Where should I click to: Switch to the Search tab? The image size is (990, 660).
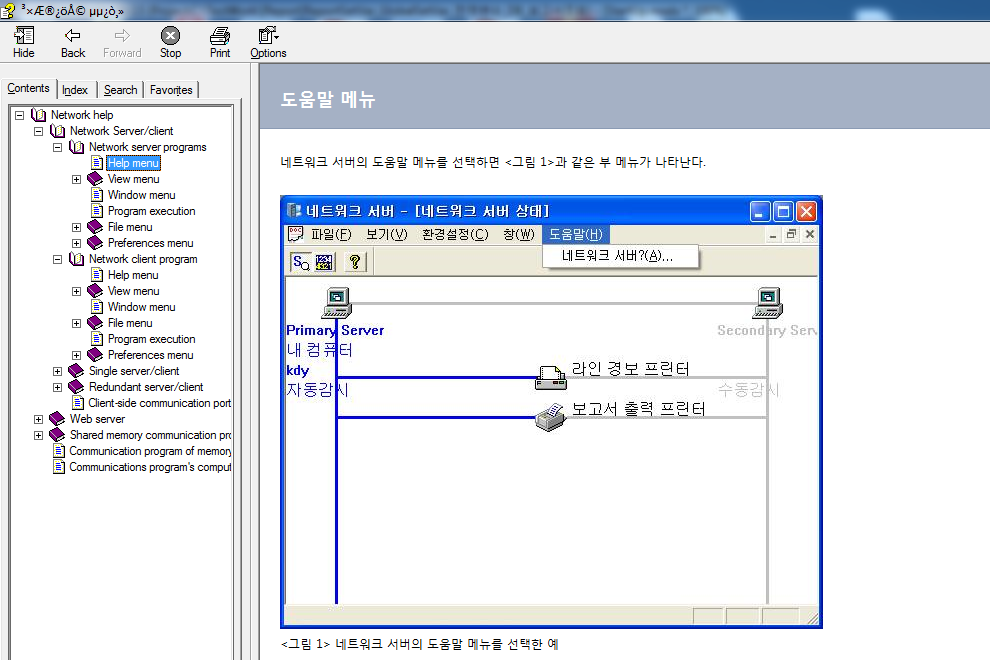click(x=121, y=90)
